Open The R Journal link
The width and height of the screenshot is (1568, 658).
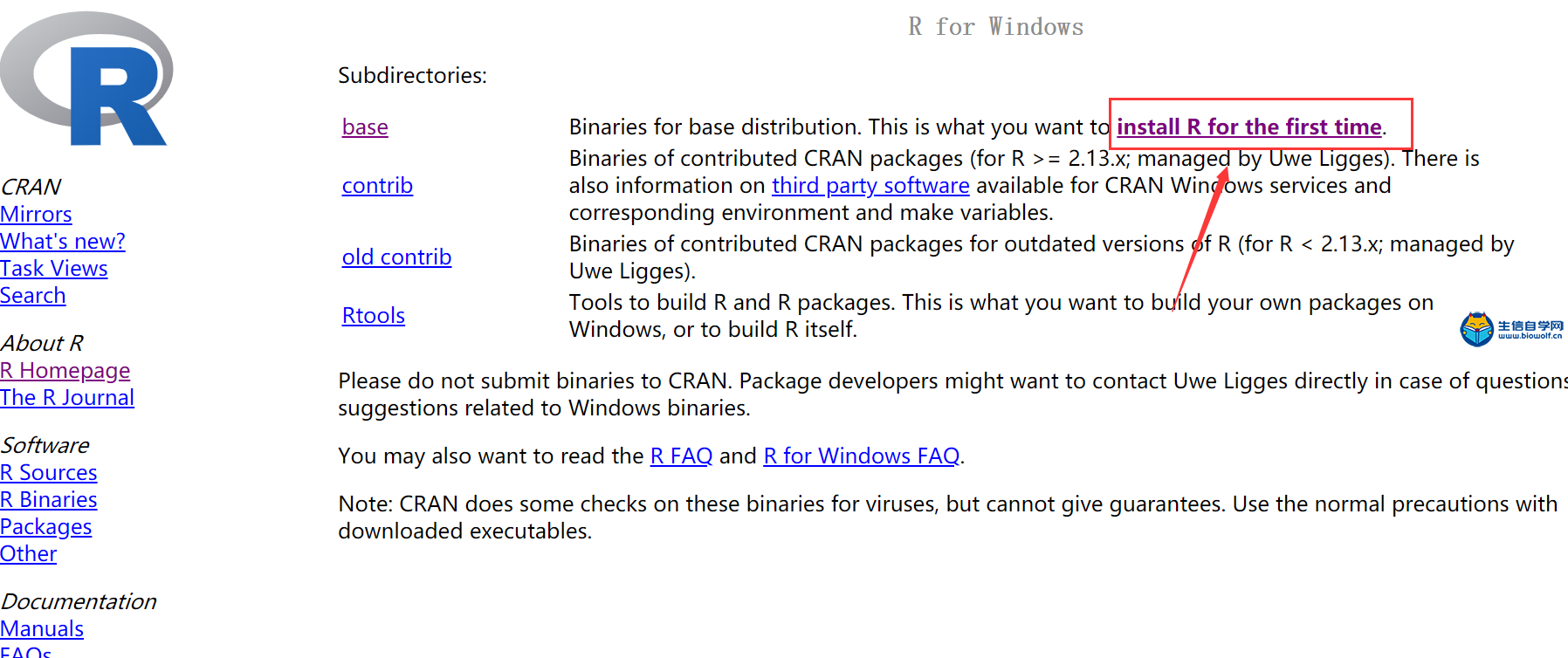pyautogui.click(x=67, y=398)
